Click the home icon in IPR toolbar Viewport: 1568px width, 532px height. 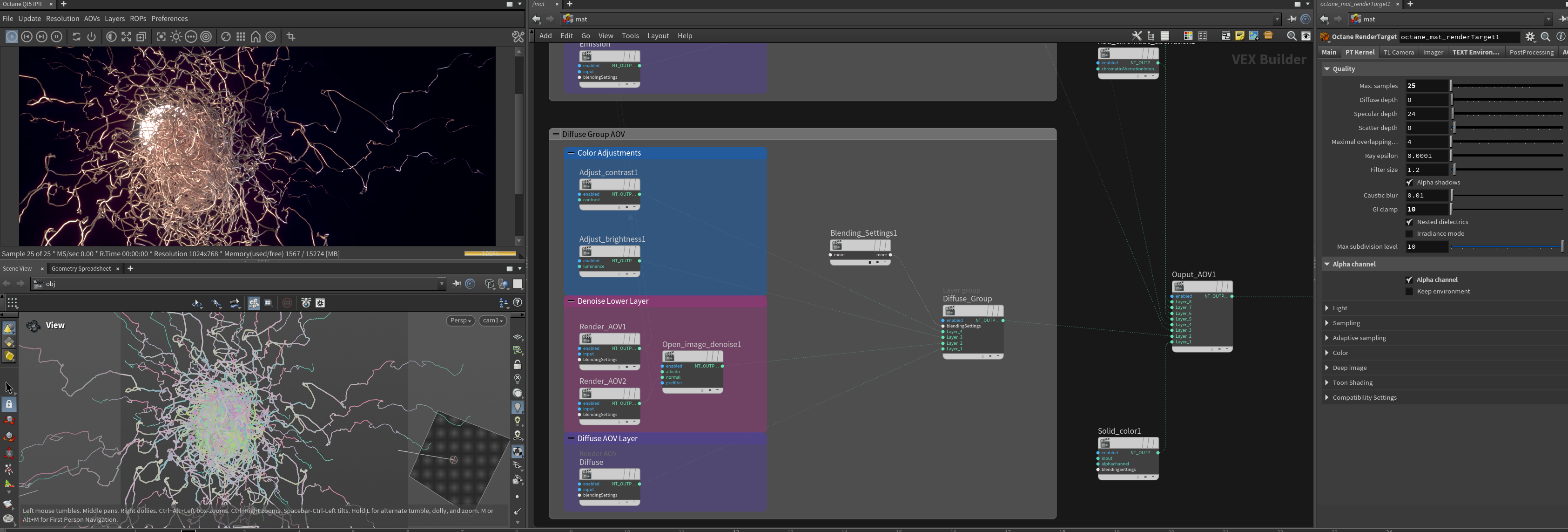click(256, 36)
